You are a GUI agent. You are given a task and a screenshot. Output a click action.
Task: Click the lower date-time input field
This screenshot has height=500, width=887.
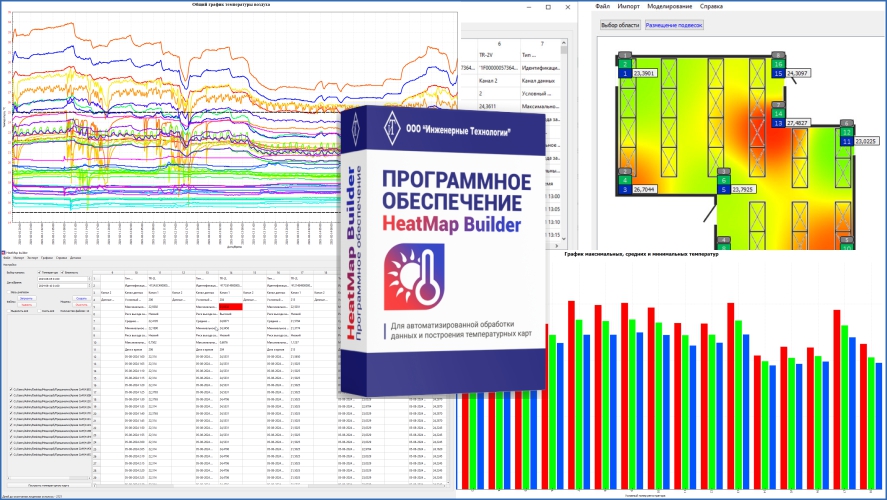62,286
